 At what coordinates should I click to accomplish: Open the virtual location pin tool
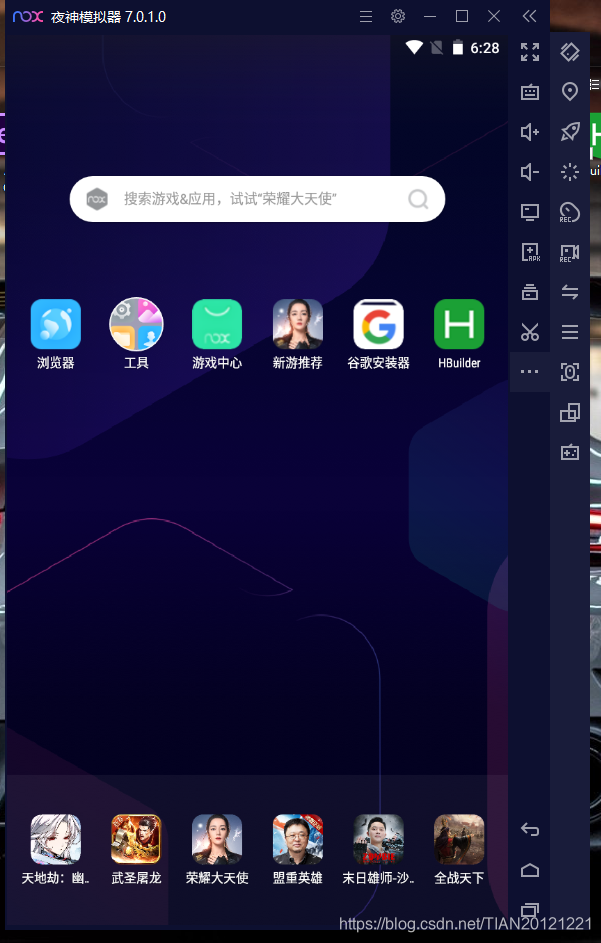(570, 91)
